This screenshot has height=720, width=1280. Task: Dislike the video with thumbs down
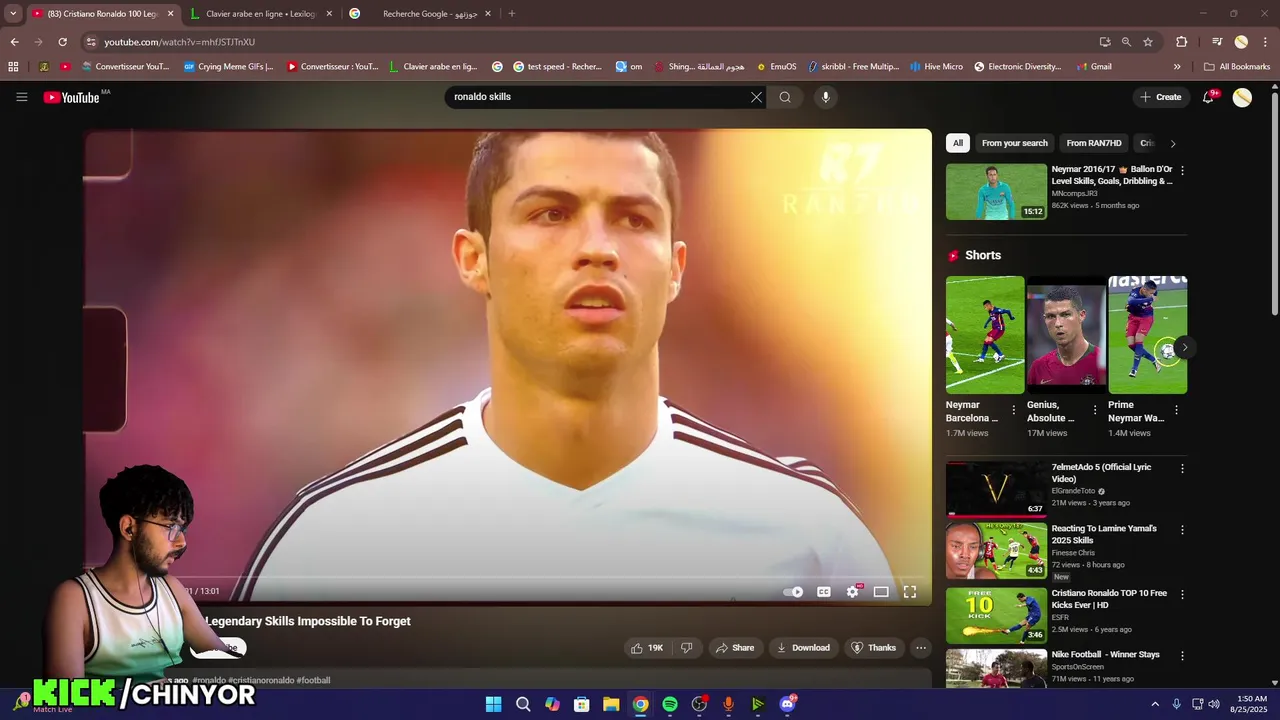click(687, 648)
